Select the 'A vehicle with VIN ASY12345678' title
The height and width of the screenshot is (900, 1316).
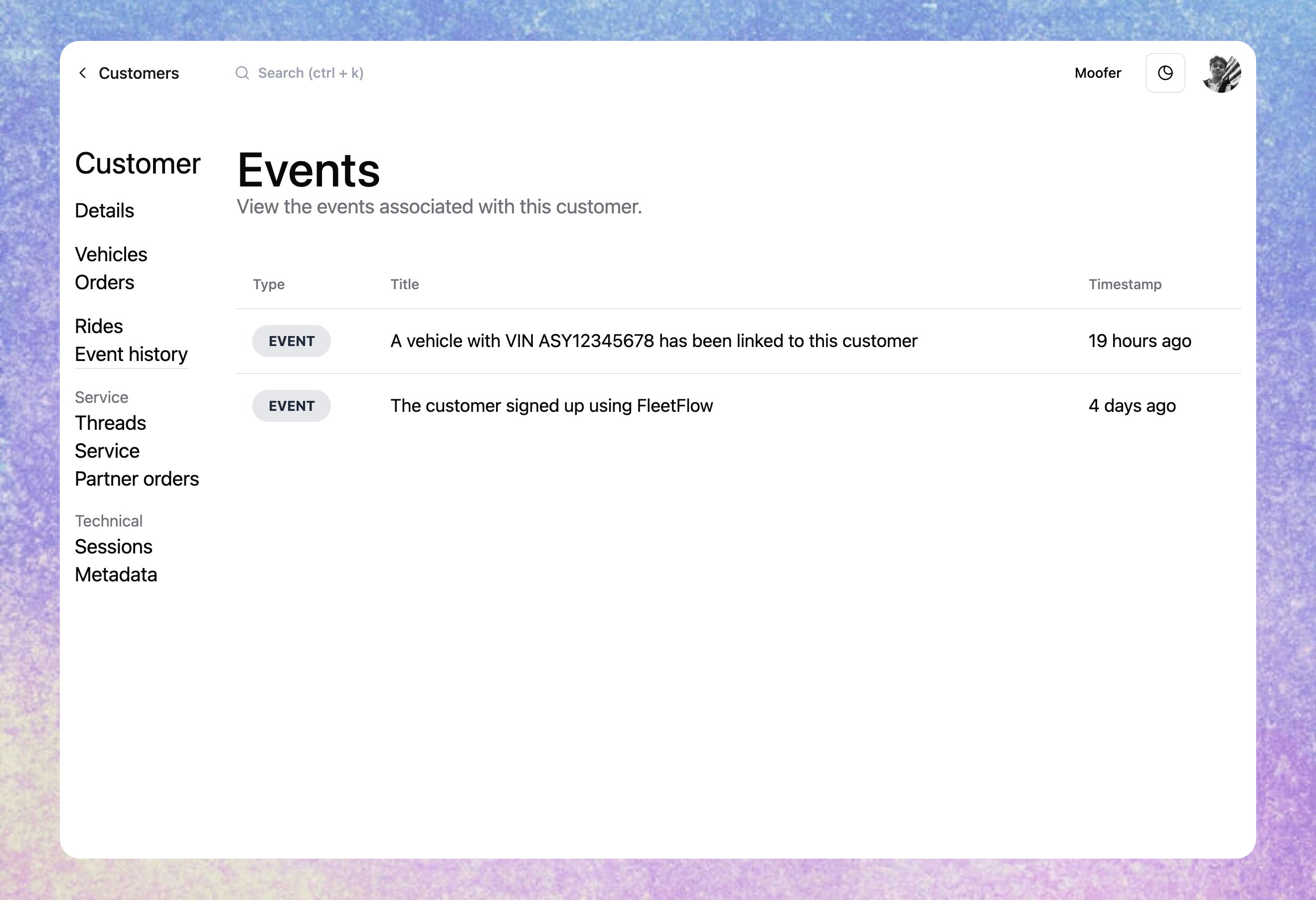pyautogui.click(x=654, y=341)
